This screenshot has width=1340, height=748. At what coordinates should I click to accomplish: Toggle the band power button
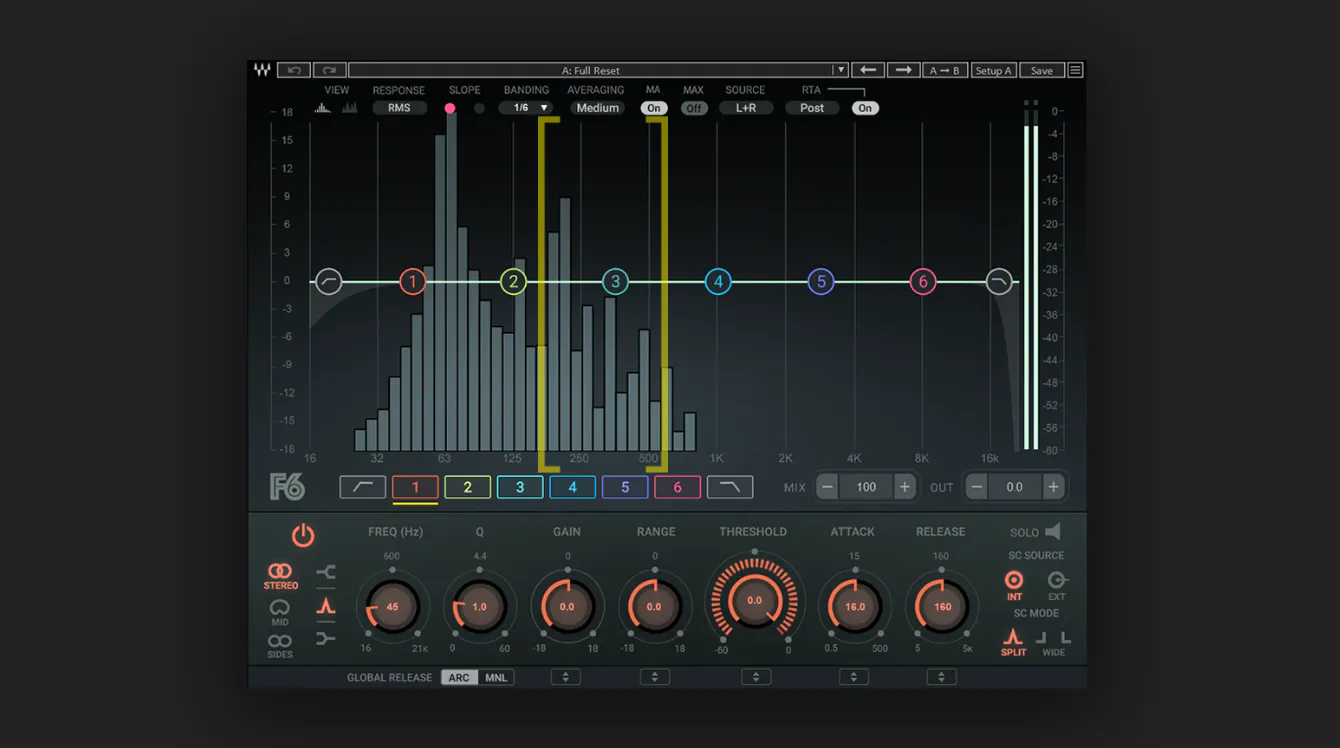(303, 536)
